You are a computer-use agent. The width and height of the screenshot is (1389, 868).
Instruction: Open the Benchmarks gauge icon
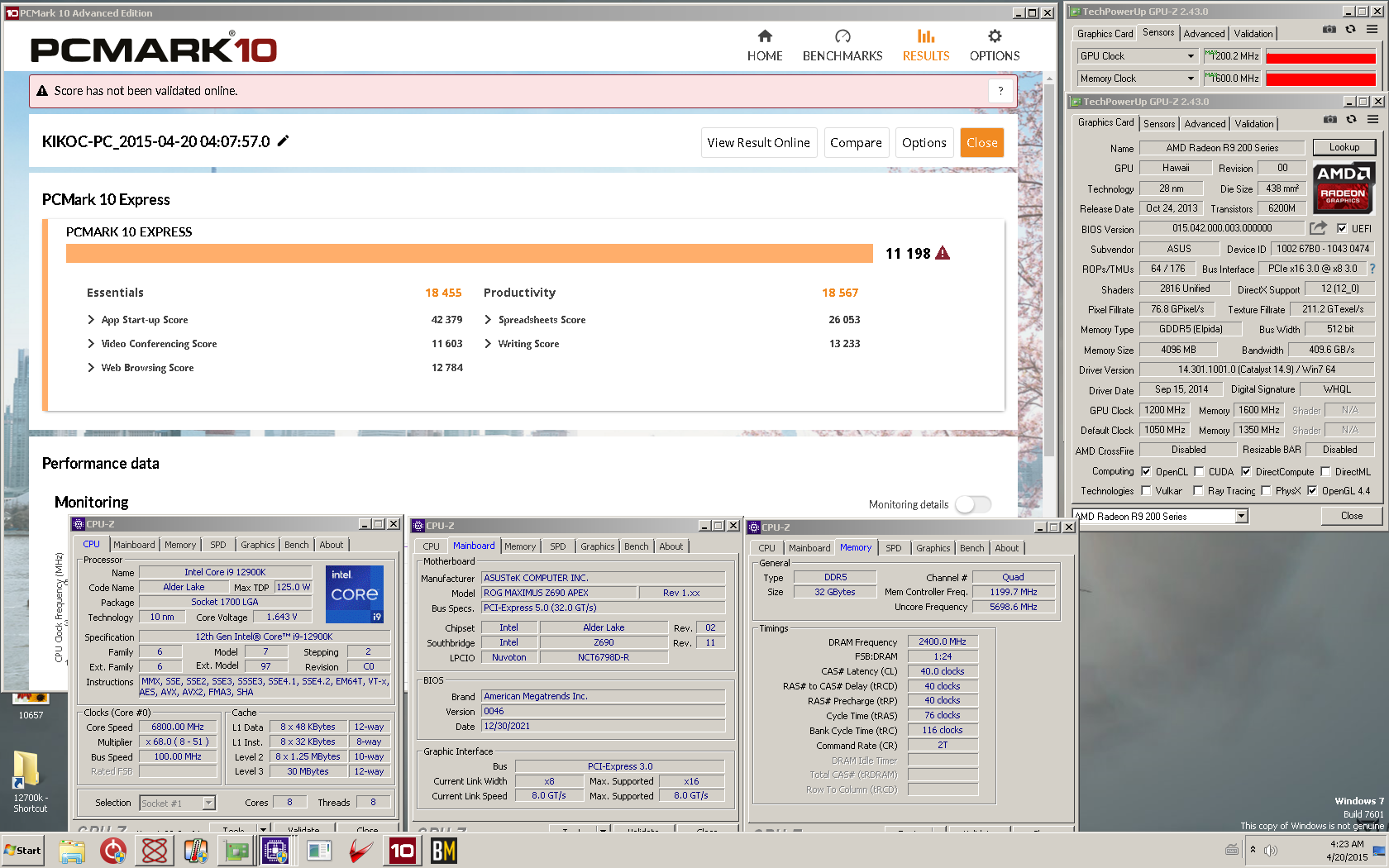pos(842,36)
